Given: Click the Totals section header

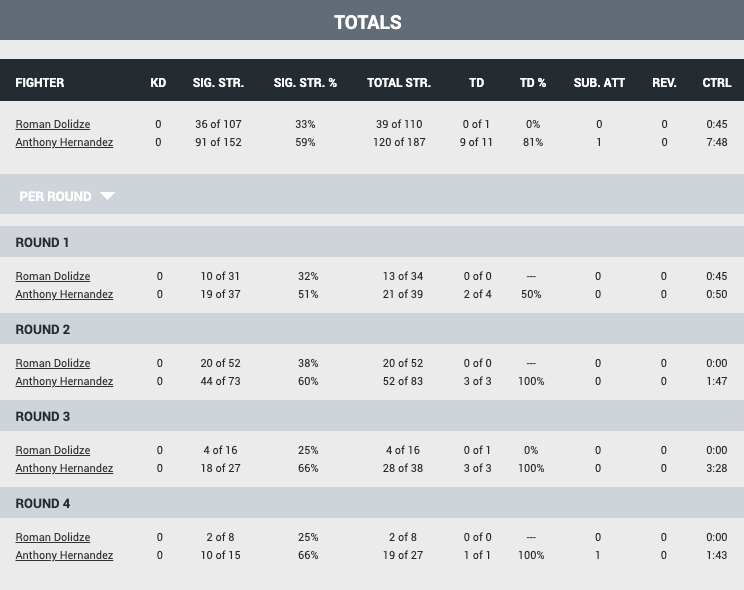Looking at the screenshot, I should tap(368, 22).
